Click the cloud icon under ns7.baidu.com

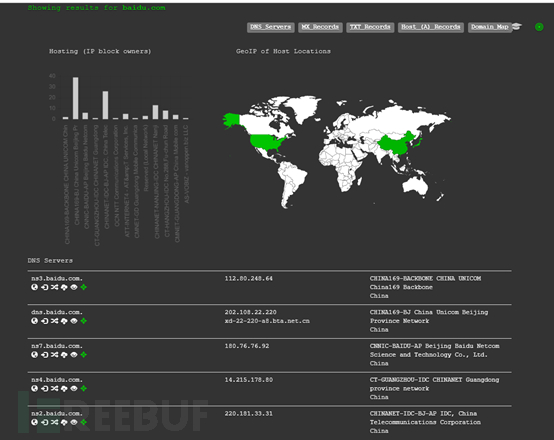click(64, 354)
